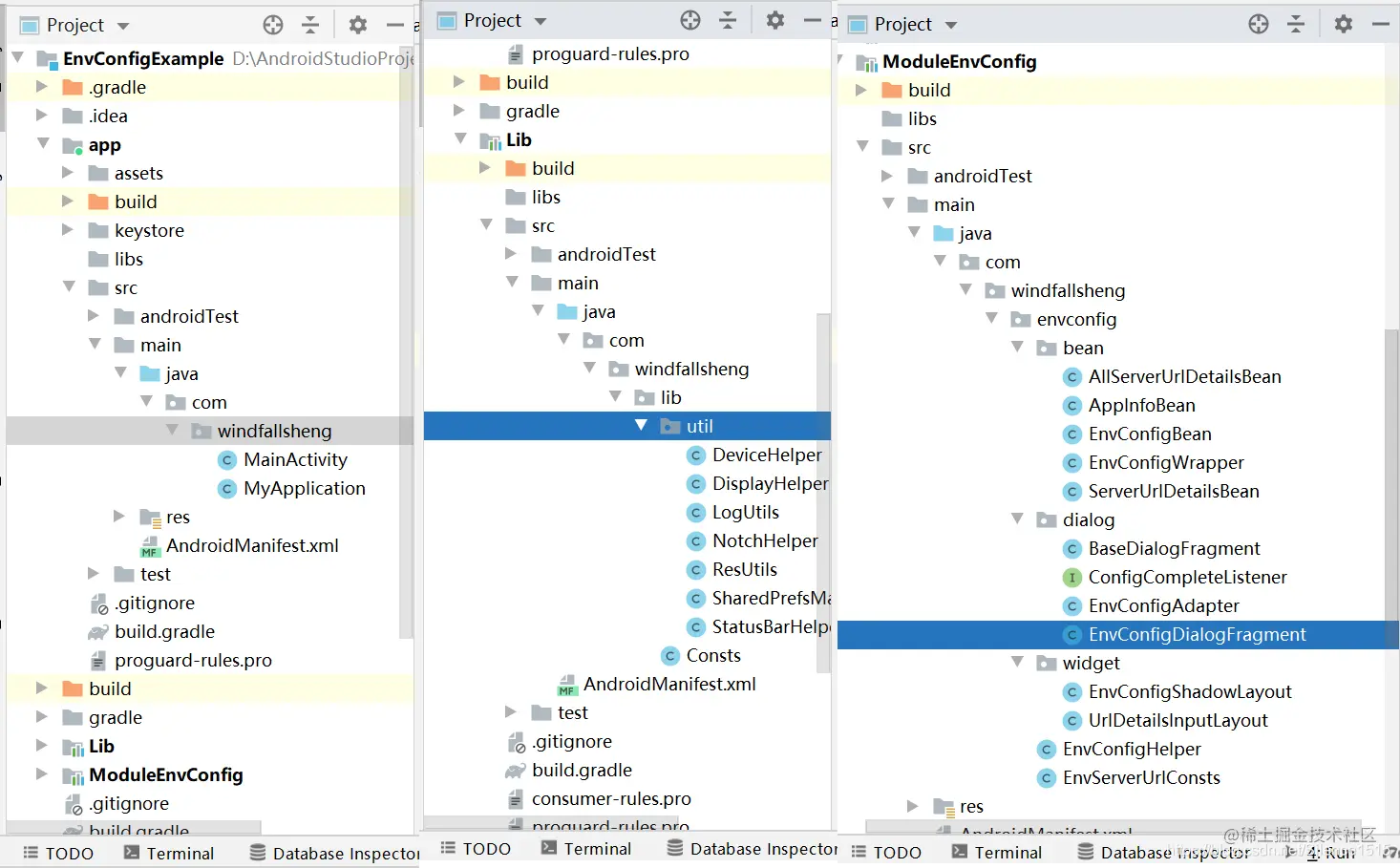Screen dimensions: 1400x868
Task: Select BaseDialogFragment class
Action: point(1175,549)
